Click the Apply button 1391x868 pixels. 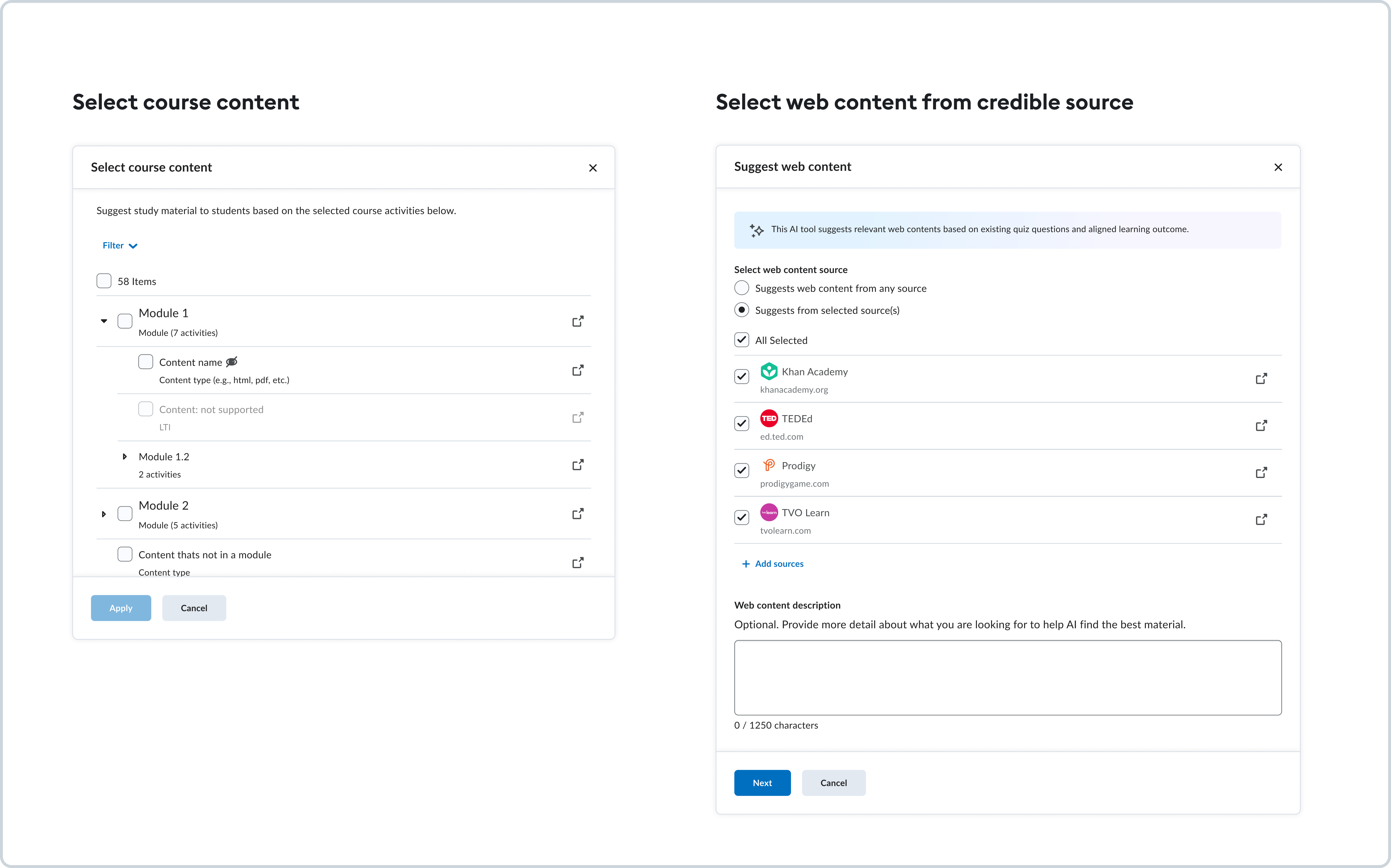121,608
